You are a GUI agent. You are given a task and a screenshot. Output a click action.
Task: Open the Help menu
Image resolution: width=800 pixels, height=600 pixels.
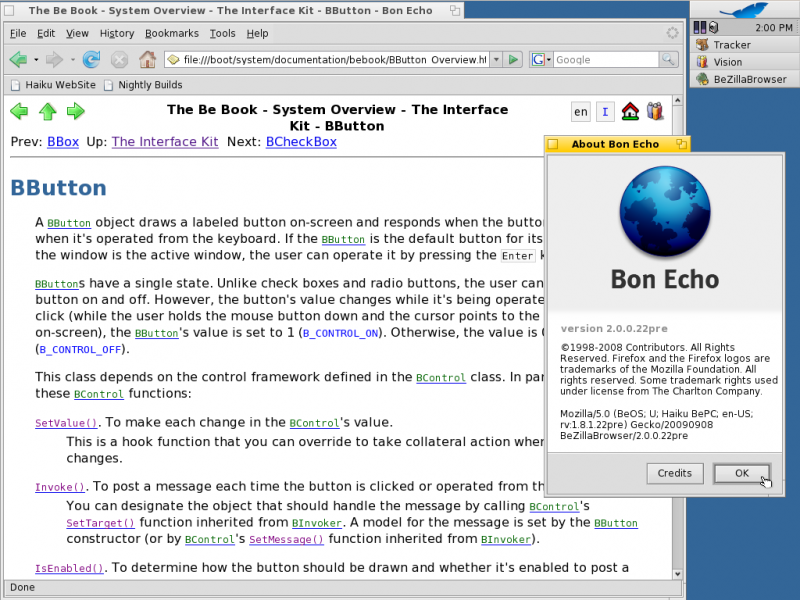click(257, 33)
